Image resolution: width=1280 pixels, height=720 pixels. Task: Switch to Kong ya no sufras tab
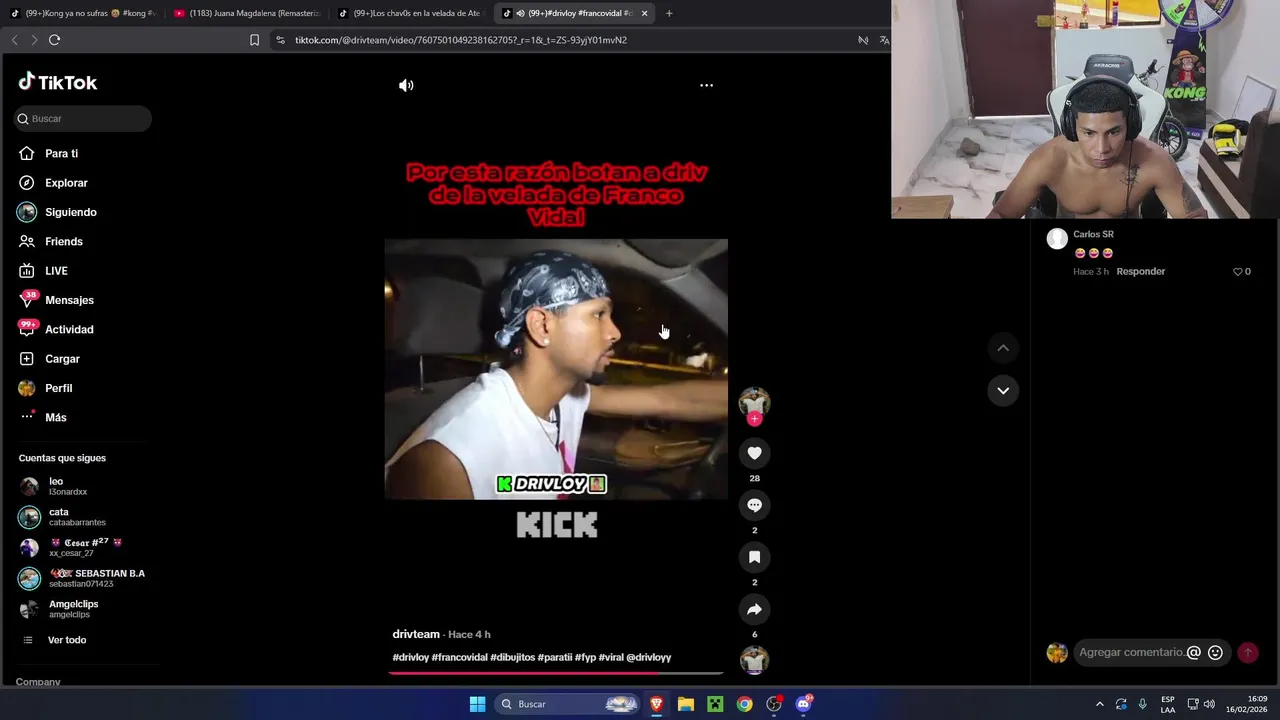pos(83,13)
